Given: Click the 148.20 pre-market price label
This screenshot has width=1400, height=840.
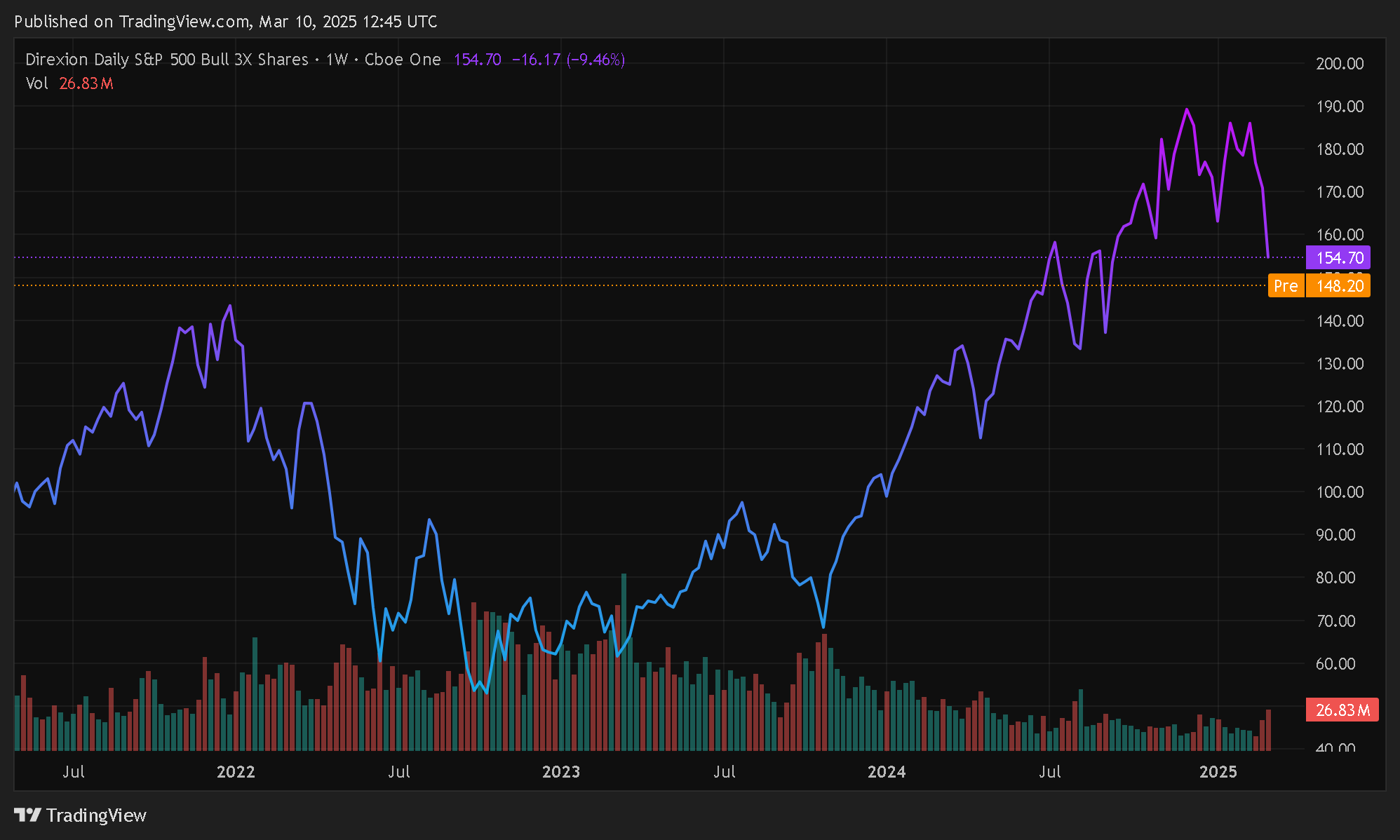Looking at the screenshot, I should click(x=1338, y=286).
